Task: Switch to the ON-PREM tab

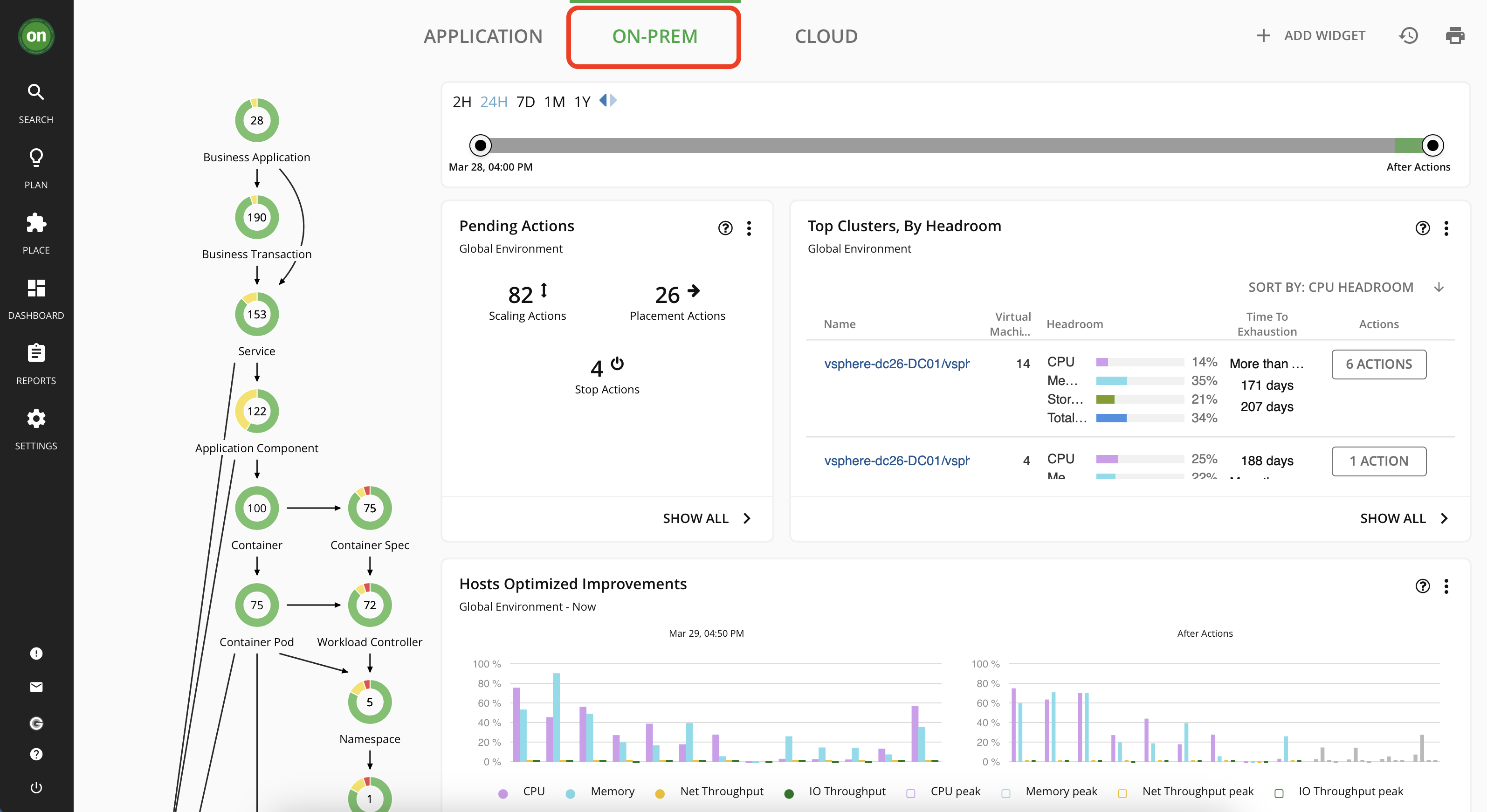Action: 654,36
